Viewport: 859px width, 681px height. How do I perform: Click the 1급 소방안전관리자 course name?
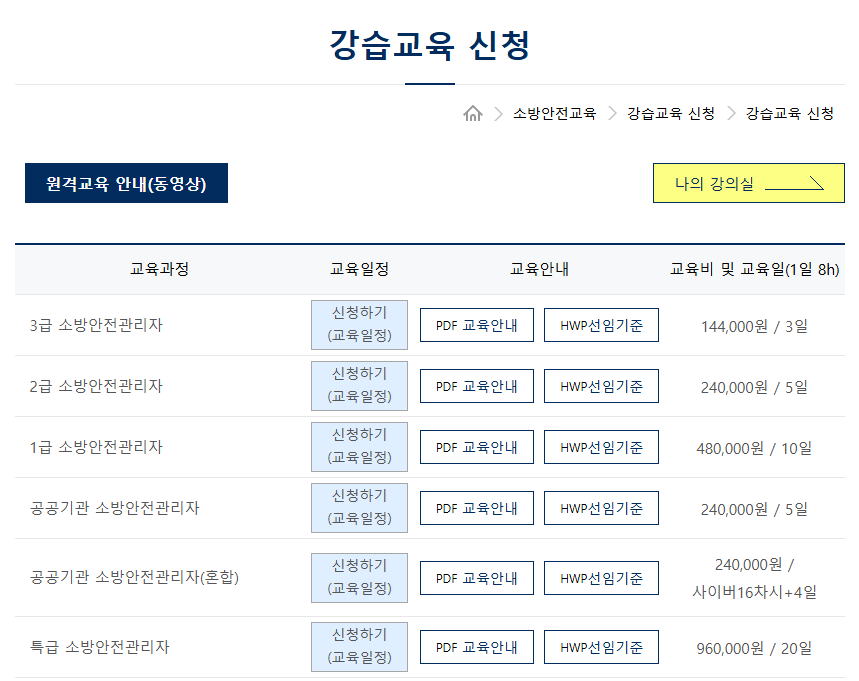click(x=96, y=447)
